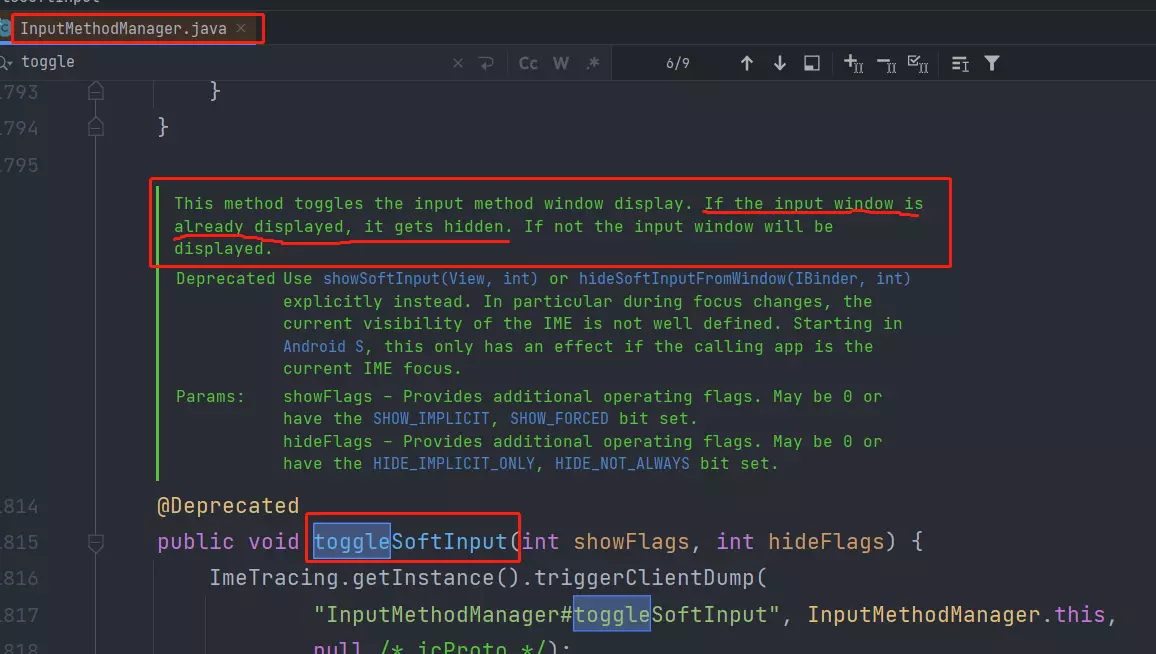This screenshot has width=1156, height=654.
Task: Jump to next search occurrence arrow
Action: tap(779, 63)
